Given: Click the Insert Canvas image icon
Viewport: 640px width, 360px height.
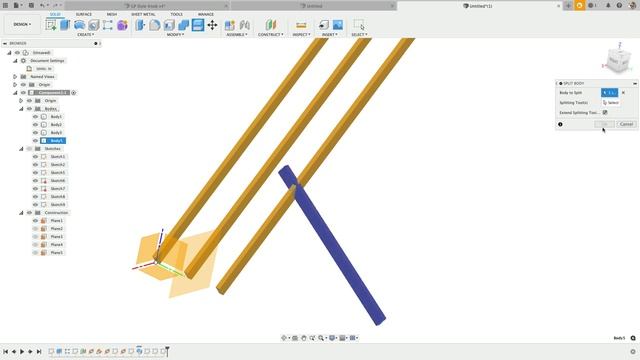Looking at the screenshot, I should pos(338,25).
